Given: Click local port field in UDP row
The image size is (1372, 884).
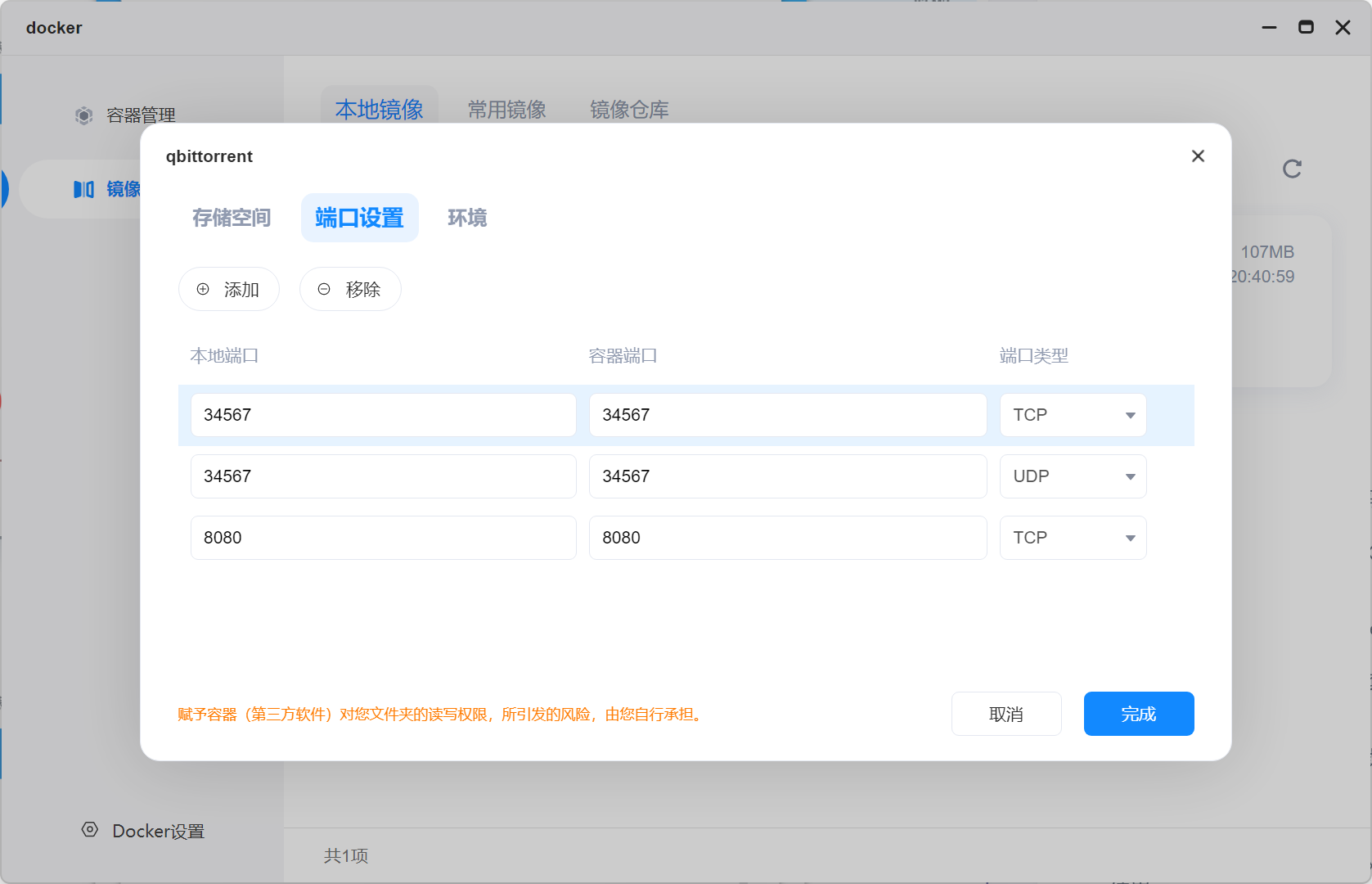Looking at the screenshot, I should [x=384, y=476].
